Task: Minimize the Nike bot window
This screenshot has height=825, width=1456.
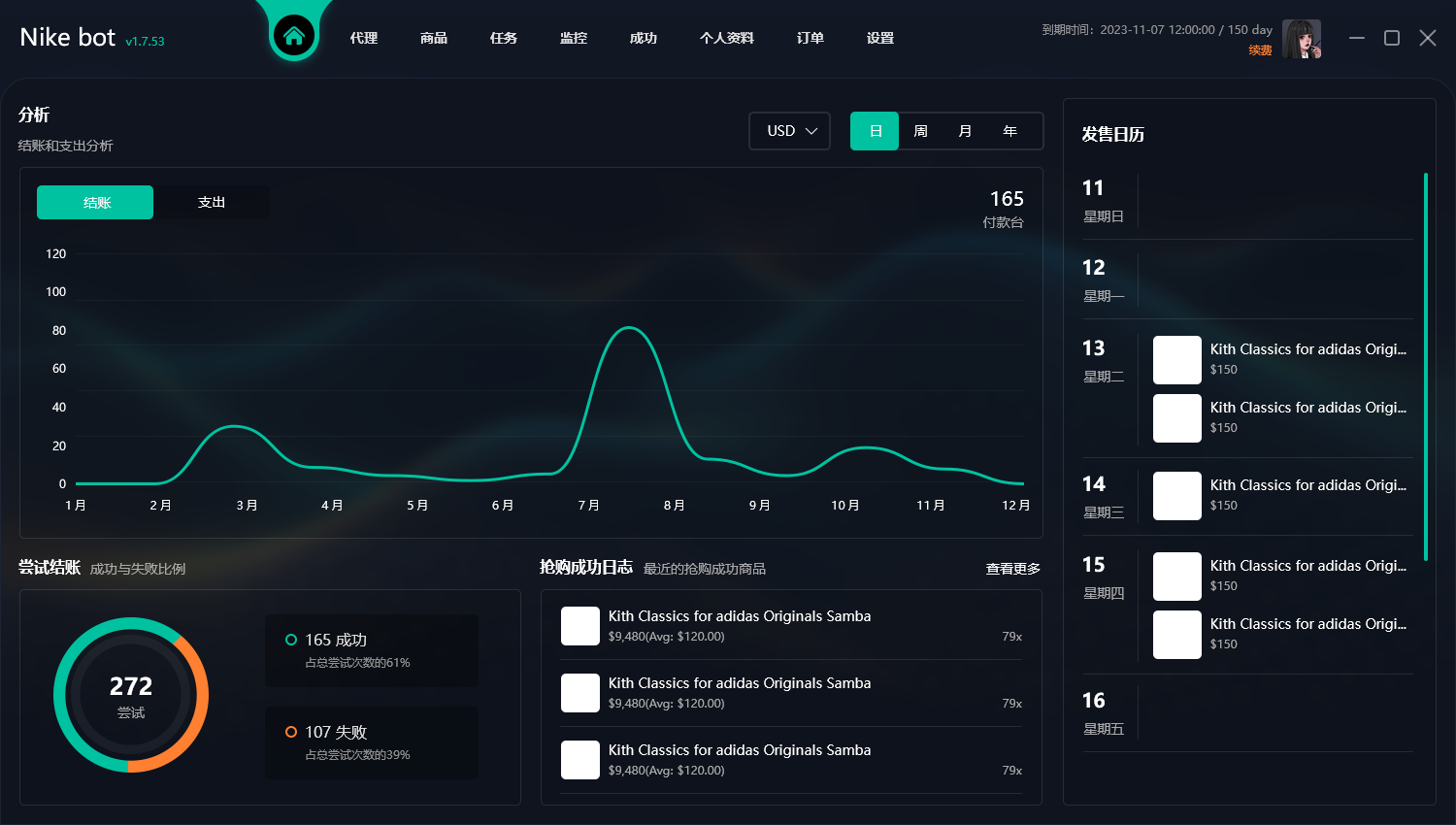Action: pos(1357,38)
